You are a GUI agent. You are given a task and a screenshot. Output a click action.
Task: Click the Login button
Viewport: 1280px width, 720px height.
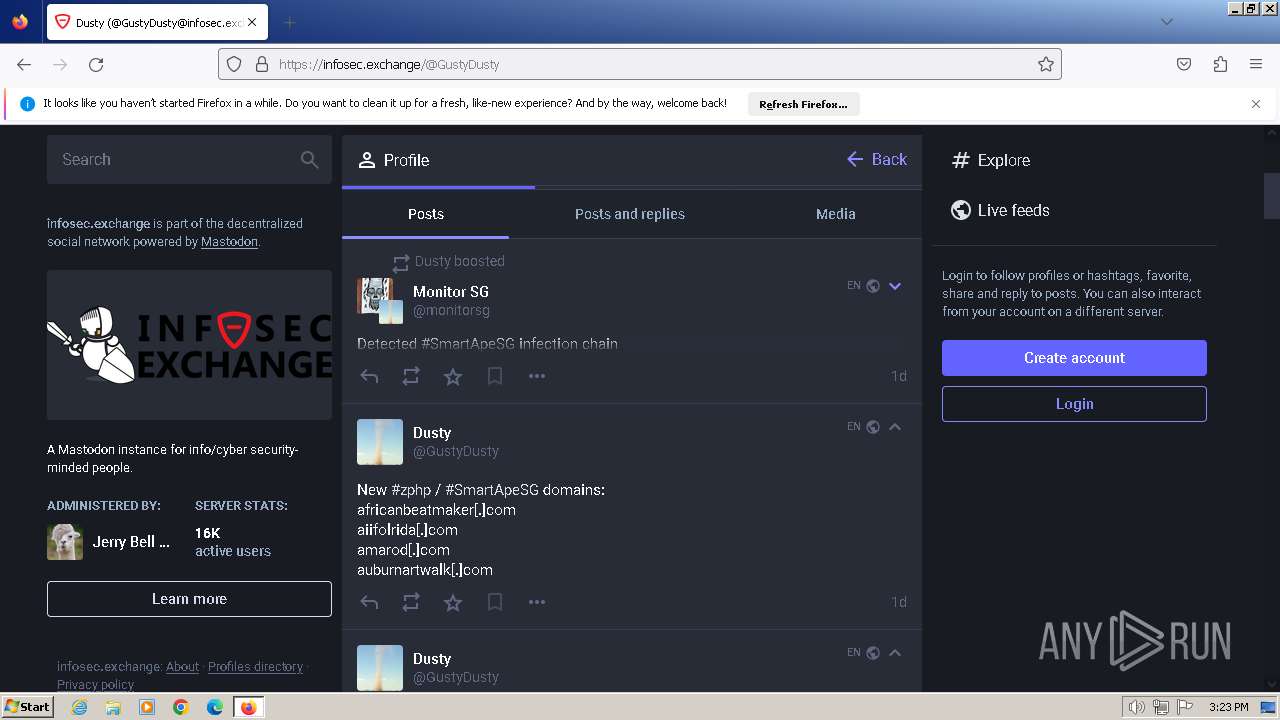(x=1074, y=404)
